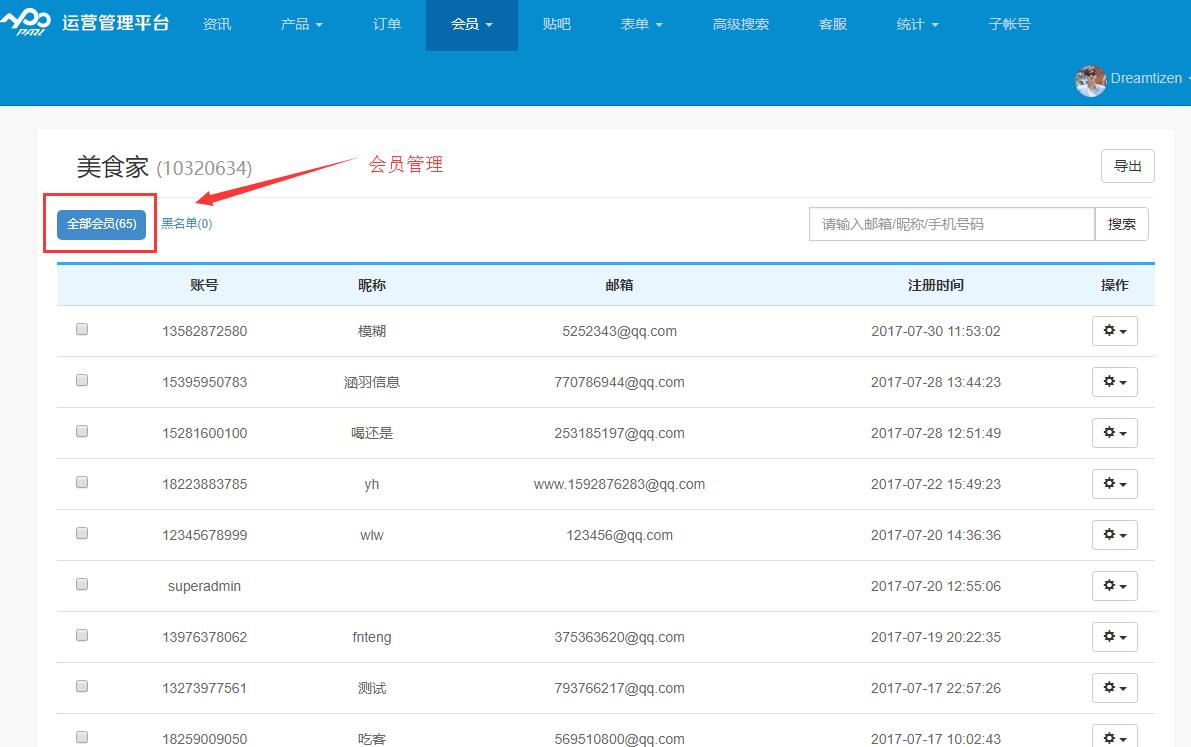Click the member search input field

click(x=950, y=224)
